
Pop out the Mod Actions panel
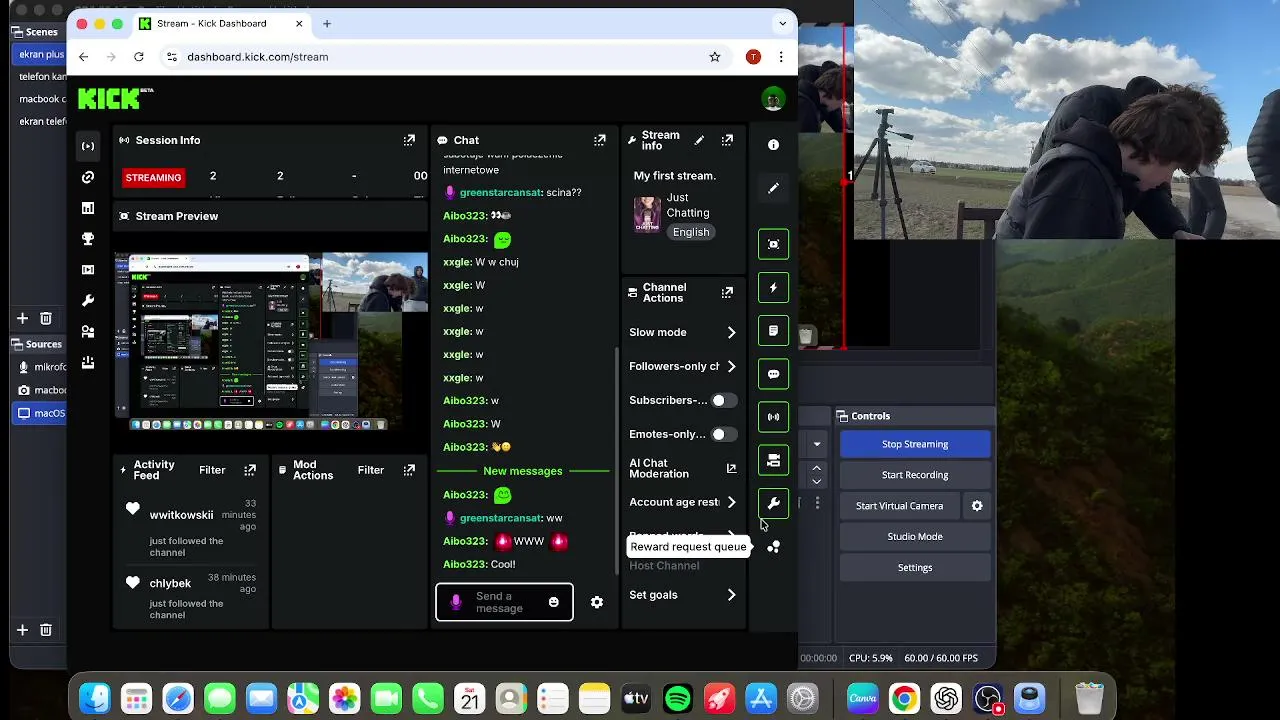[x=409, y=470]
